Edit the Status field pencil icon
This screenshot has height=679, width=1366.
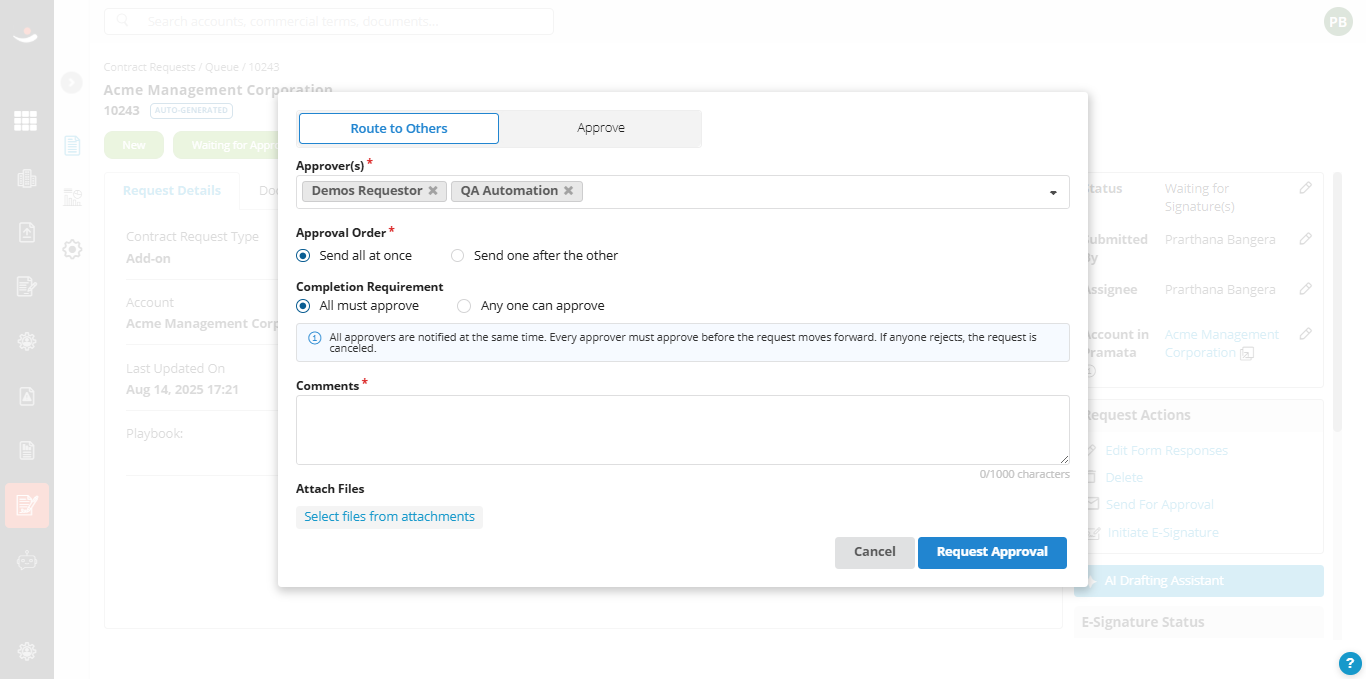pyautogui.click(x=1305, y=188)
